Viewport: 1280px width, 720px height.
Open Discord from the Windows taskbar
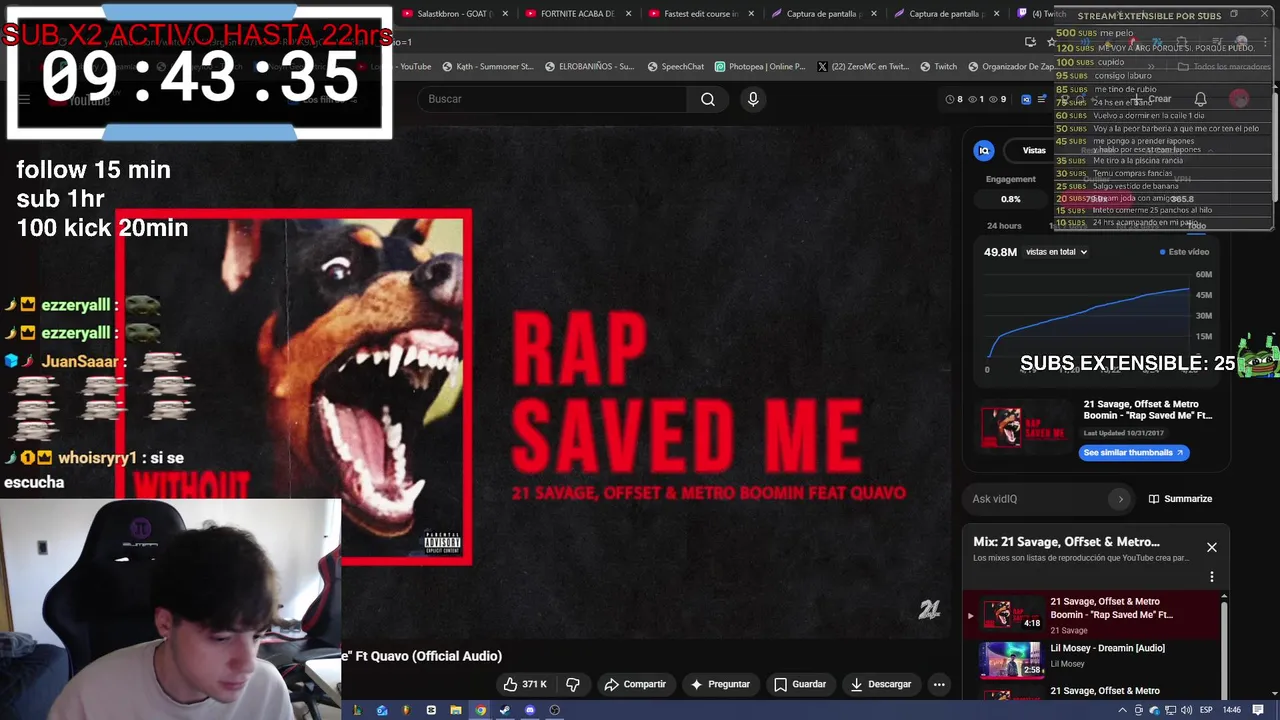coord(530,710)
